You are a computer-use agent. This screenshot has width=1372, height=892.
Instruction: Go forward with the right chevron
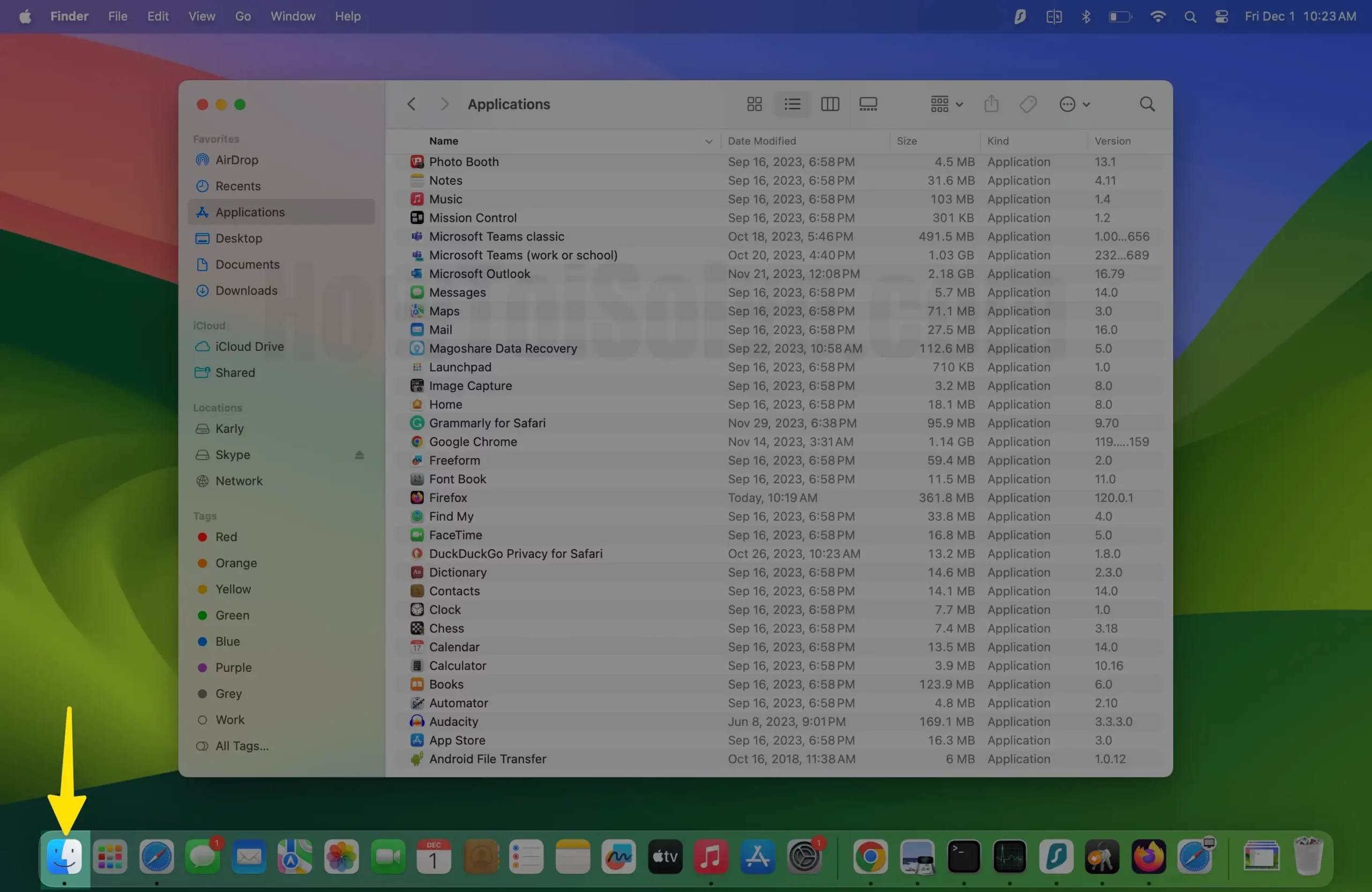pos(444,104)
